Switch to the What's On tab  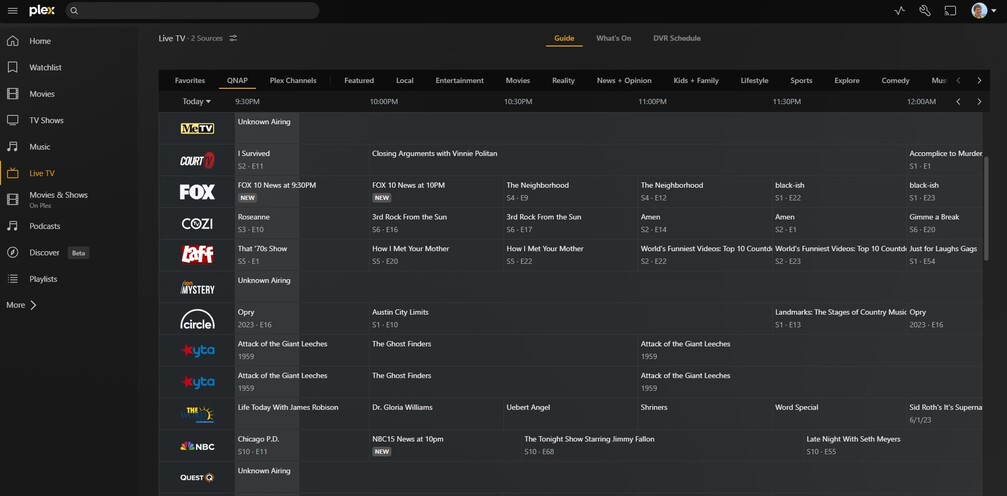(x=613, y=39)
